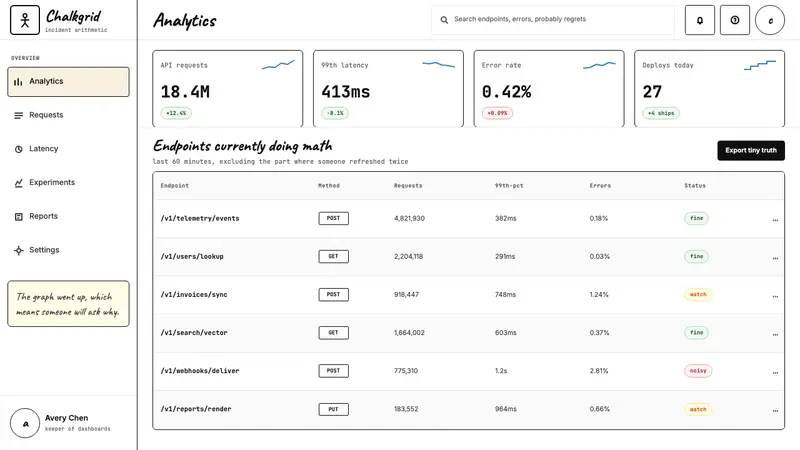Open more options for /v1/telemetry/events row
This screenshot has height=450, width=800.
click(775, 220)
